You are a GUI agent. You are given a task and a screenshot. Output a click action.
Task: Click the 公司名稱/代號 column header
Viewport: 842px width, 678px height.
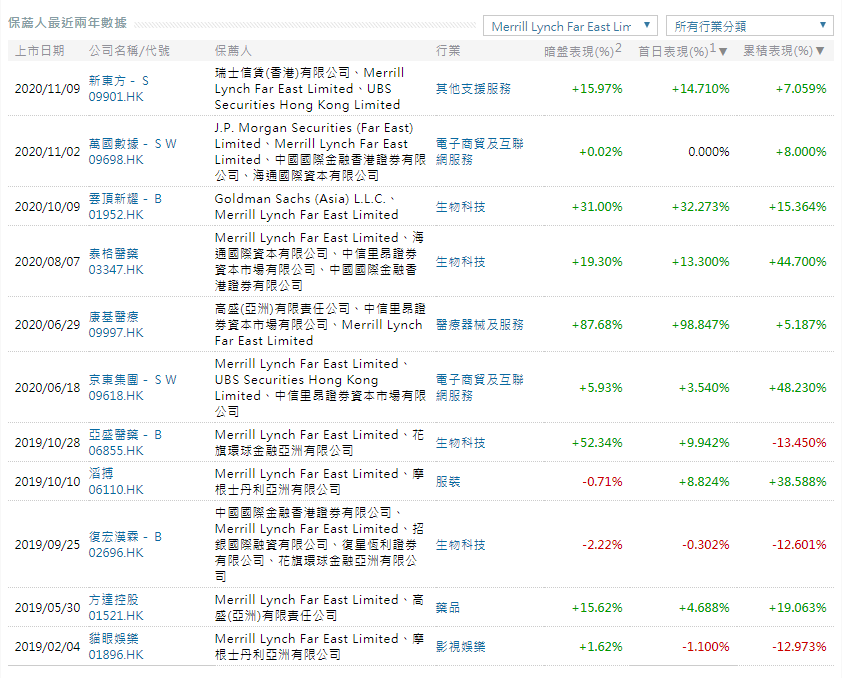point(129,50)
